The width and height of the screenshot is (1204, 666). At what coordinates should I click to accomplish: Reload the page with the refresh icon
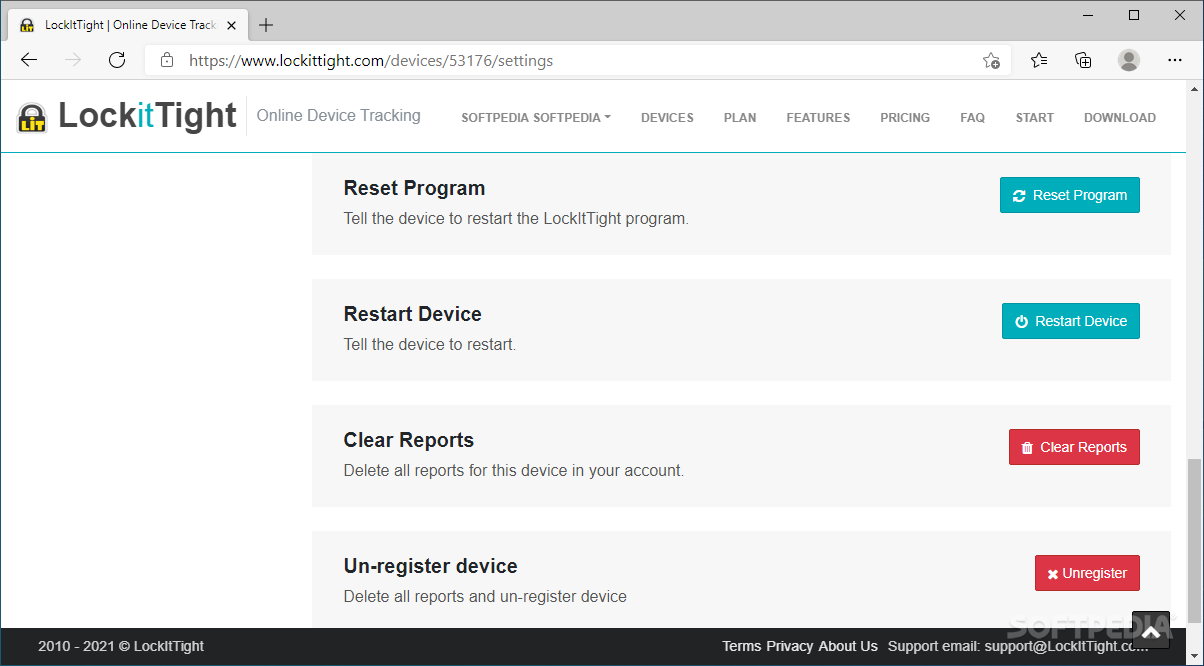117,60
